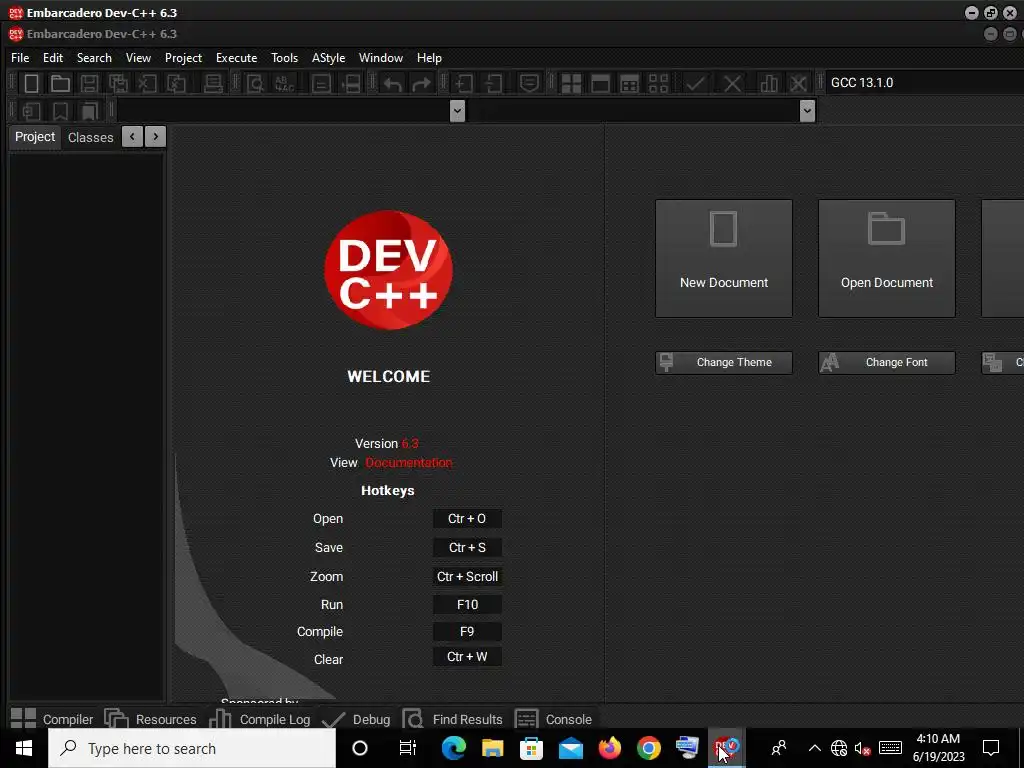Click the Save floppy disk icon

coord(89,84)
